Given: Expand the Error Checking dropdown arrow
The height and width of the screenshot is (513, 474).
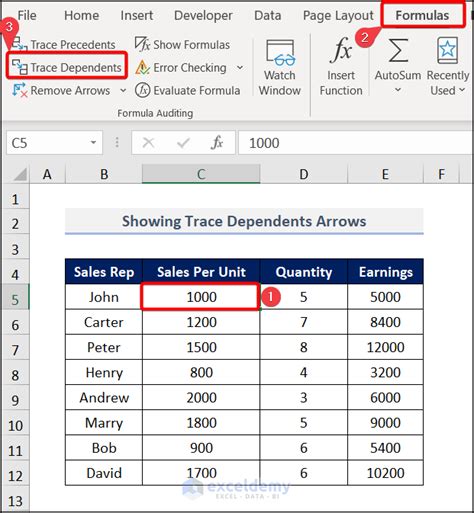Looking at the screenshot, I should pos(240,68).
